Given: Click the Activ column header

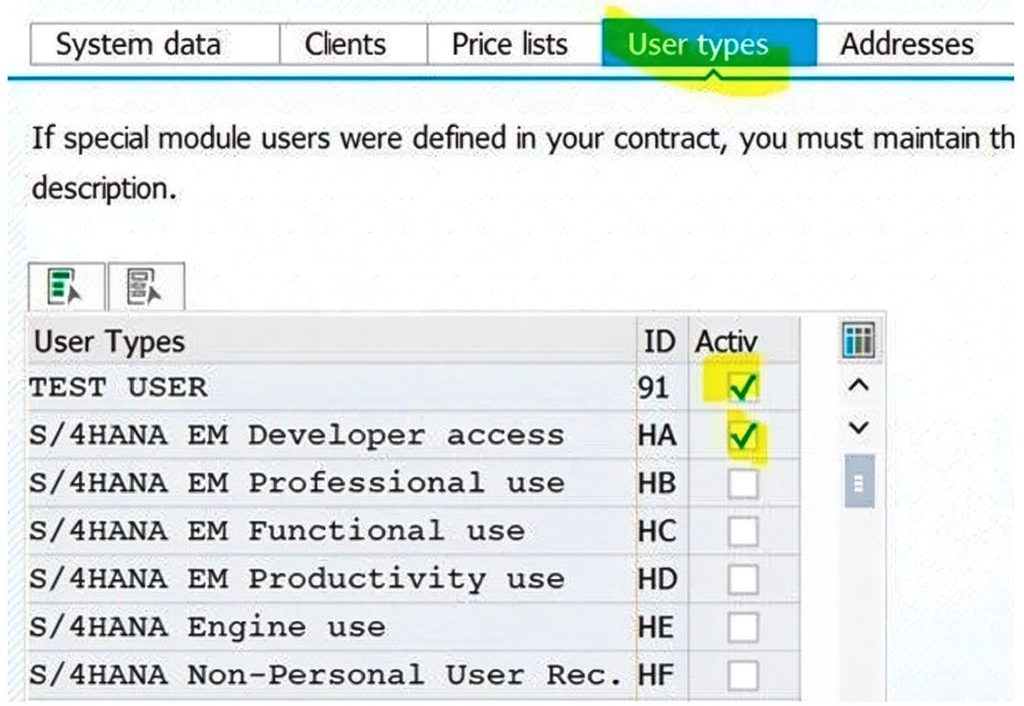Looking at the screenshot, I should 744,342.
